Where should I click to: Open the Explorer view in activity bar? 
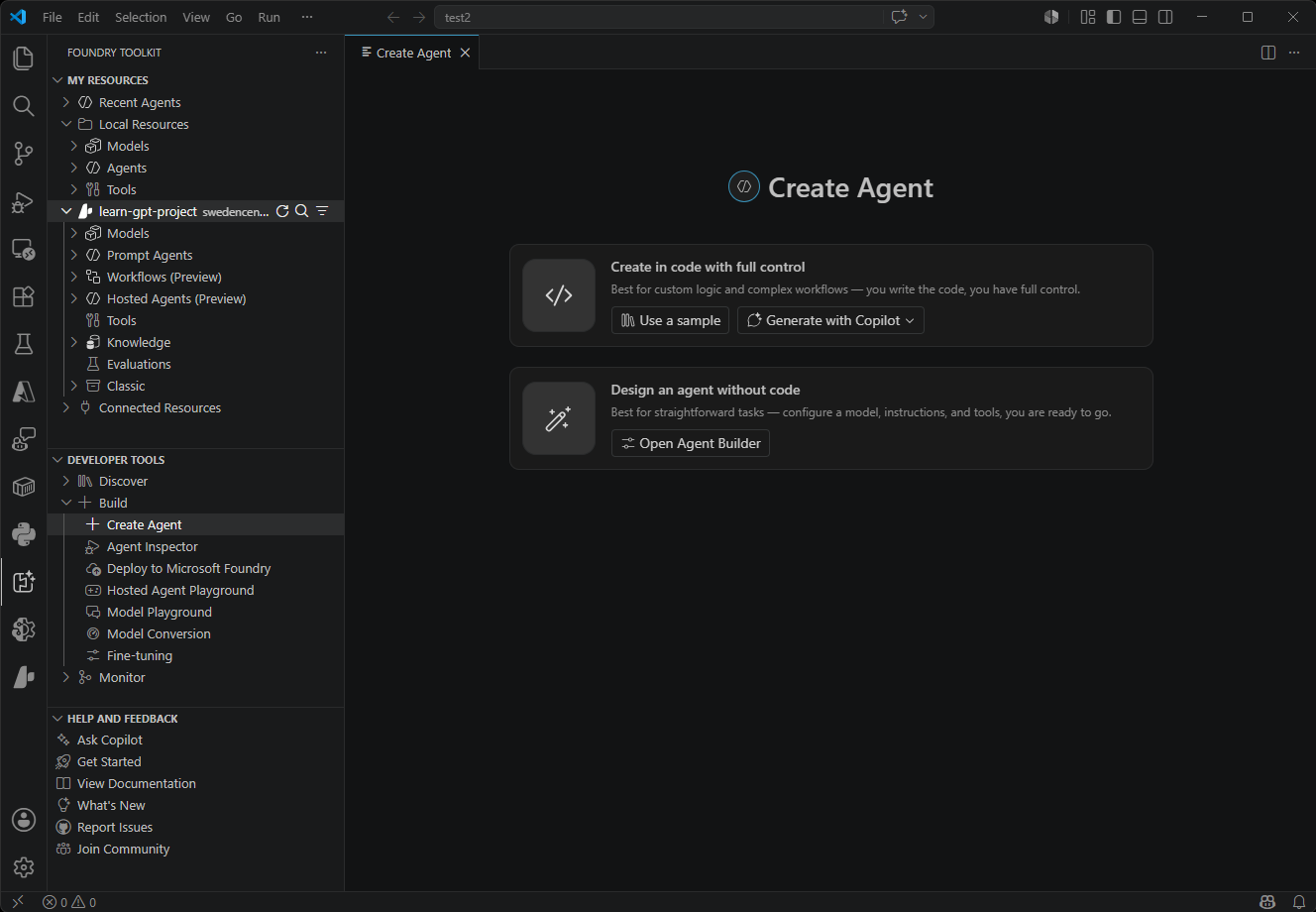pyautogui.click(x=23, y=58)
